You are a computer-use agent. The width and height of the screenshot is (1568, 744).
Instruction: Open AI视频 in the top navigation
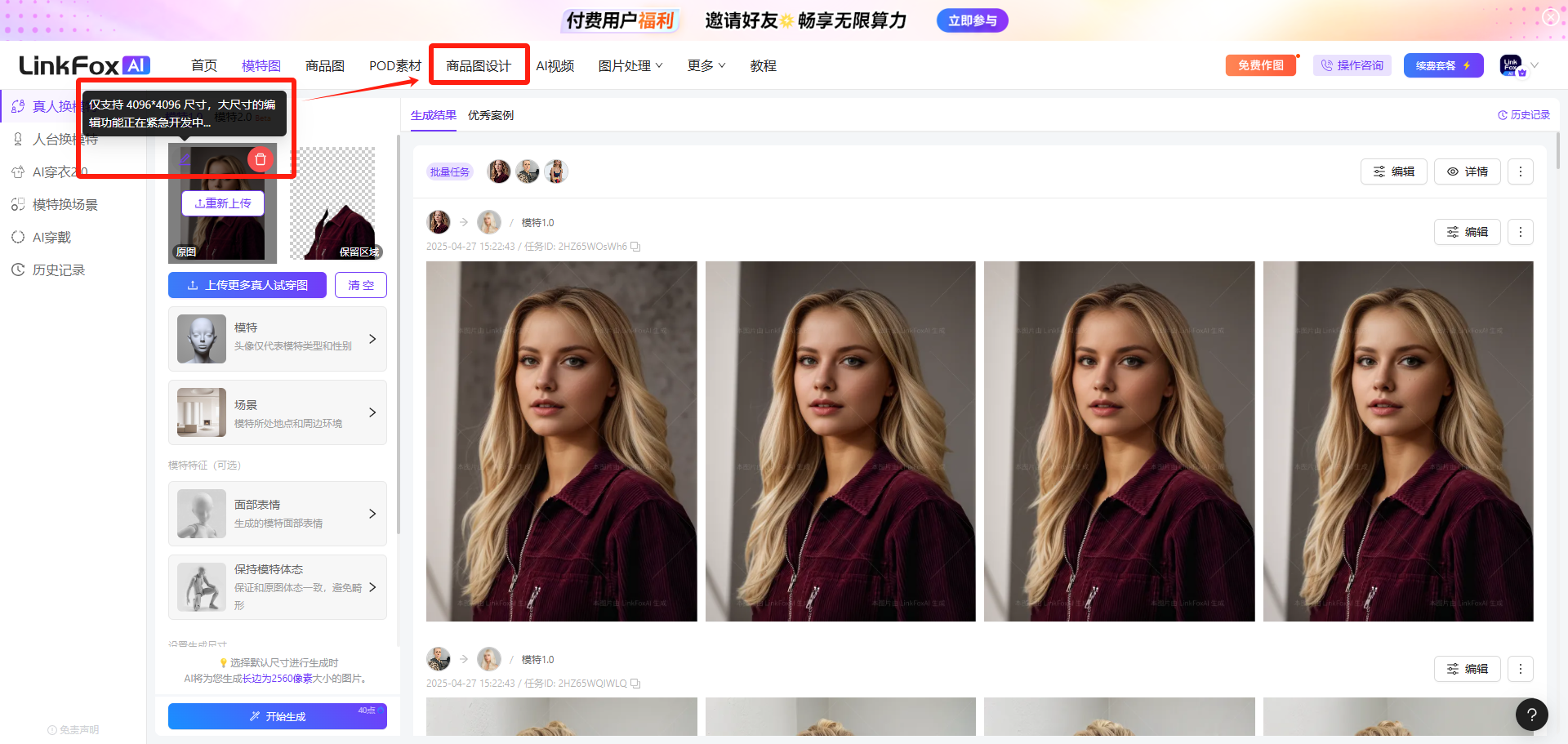click(x=555, y=65)
